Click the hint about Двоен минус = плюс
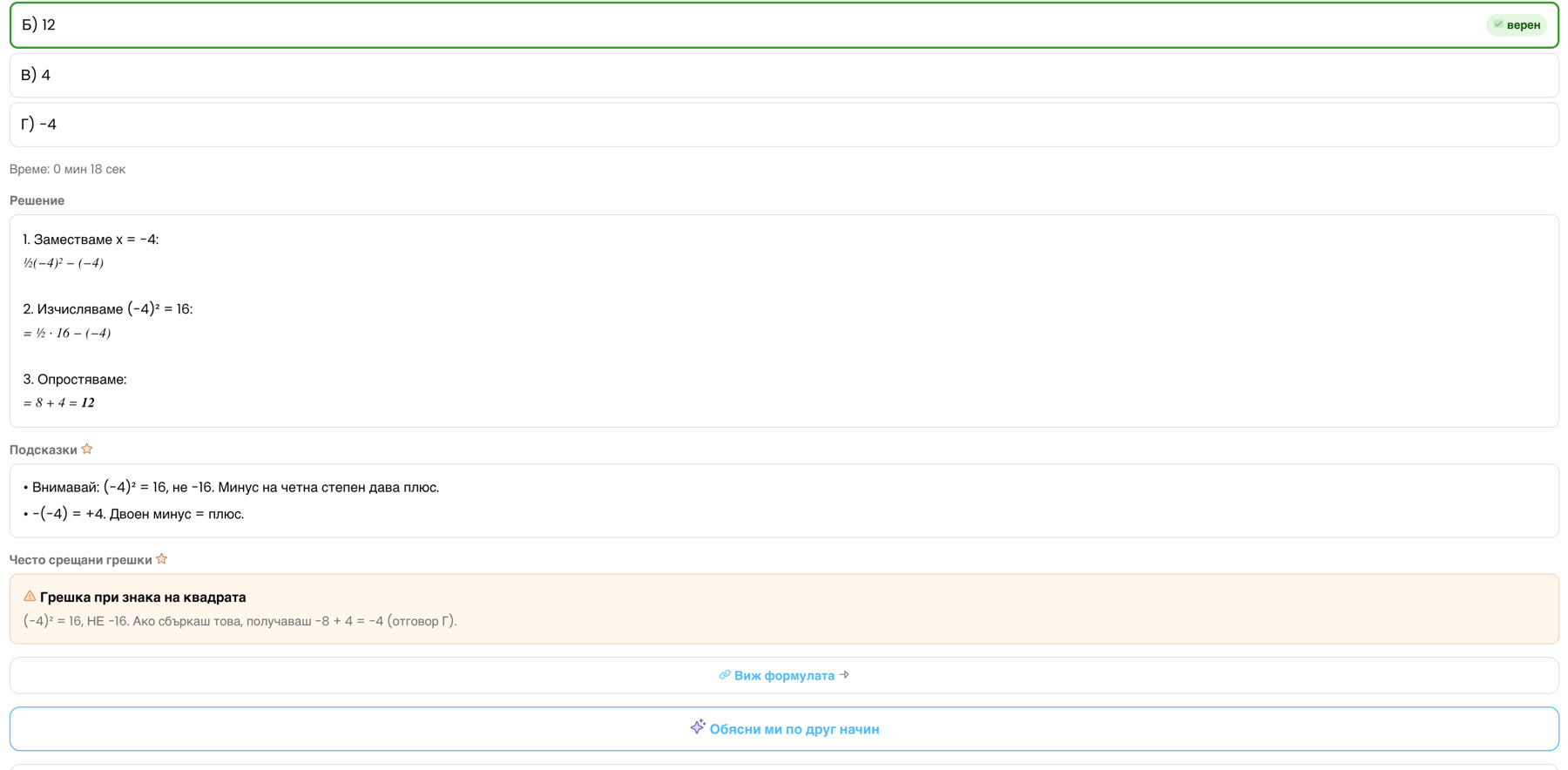 (133, 514)
